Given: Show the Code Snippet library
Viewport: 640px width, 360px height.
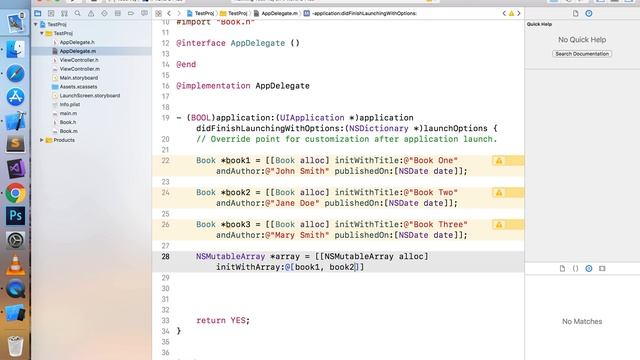Looking at the screenshot, I should tap(576, 269).
